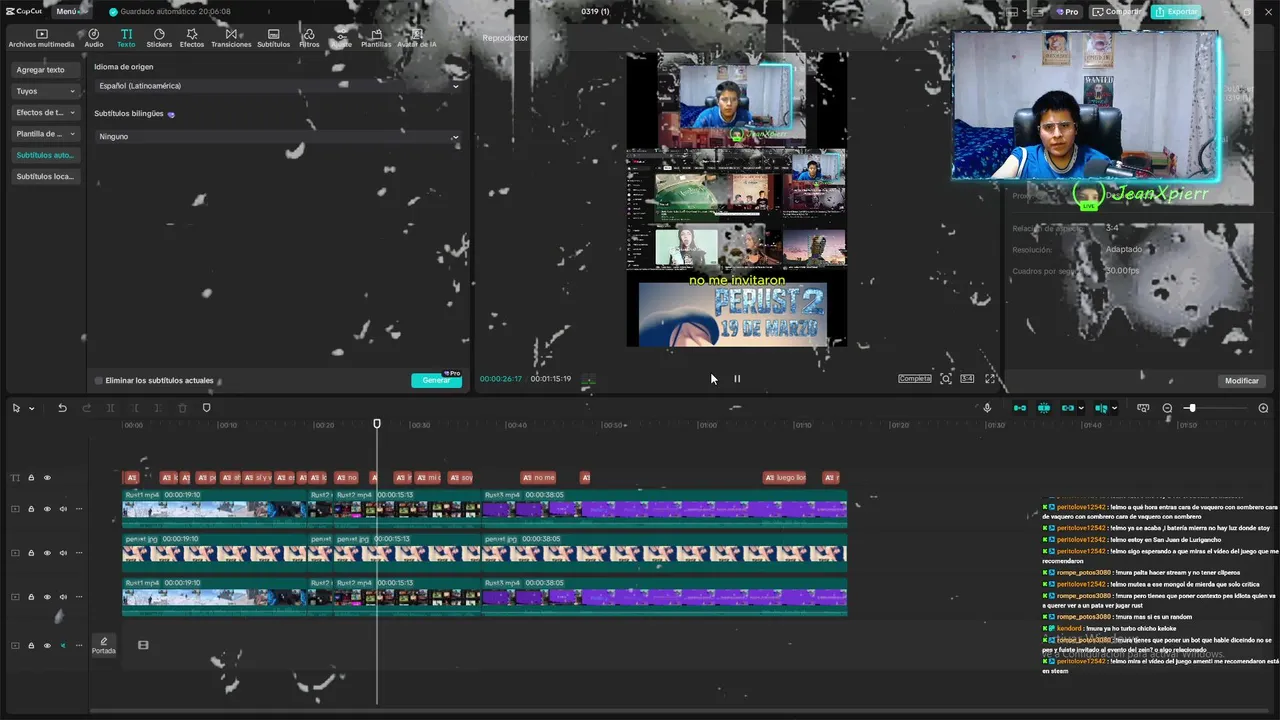Expand the Tuyos section
This screenshot has height=720, width=1280.
pos(45,91)
